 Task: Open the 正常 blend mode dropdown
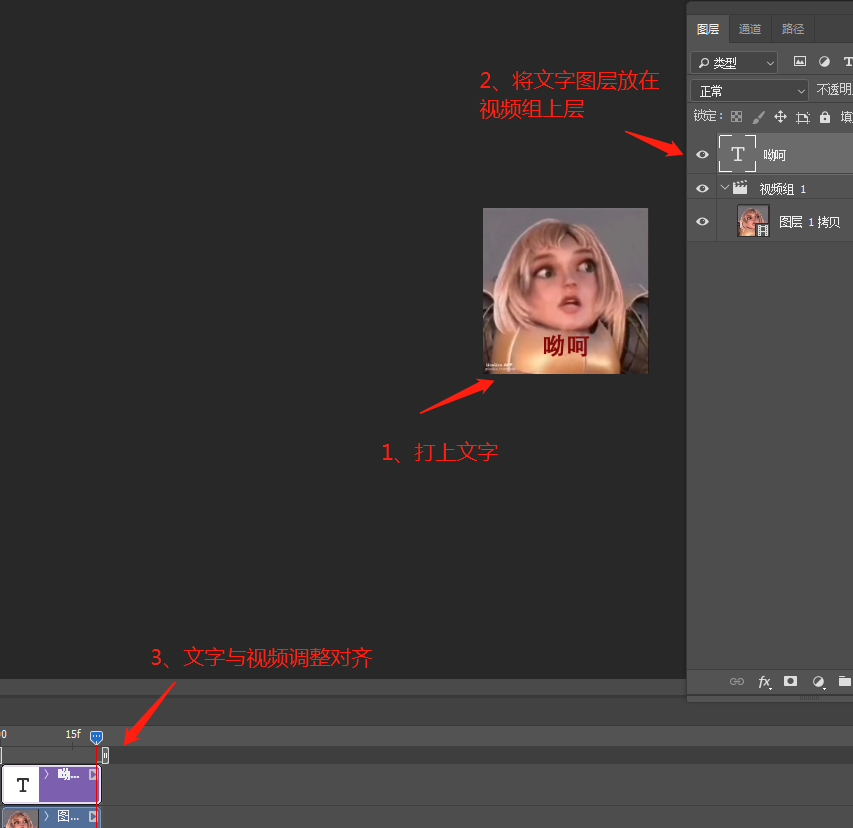750,91
